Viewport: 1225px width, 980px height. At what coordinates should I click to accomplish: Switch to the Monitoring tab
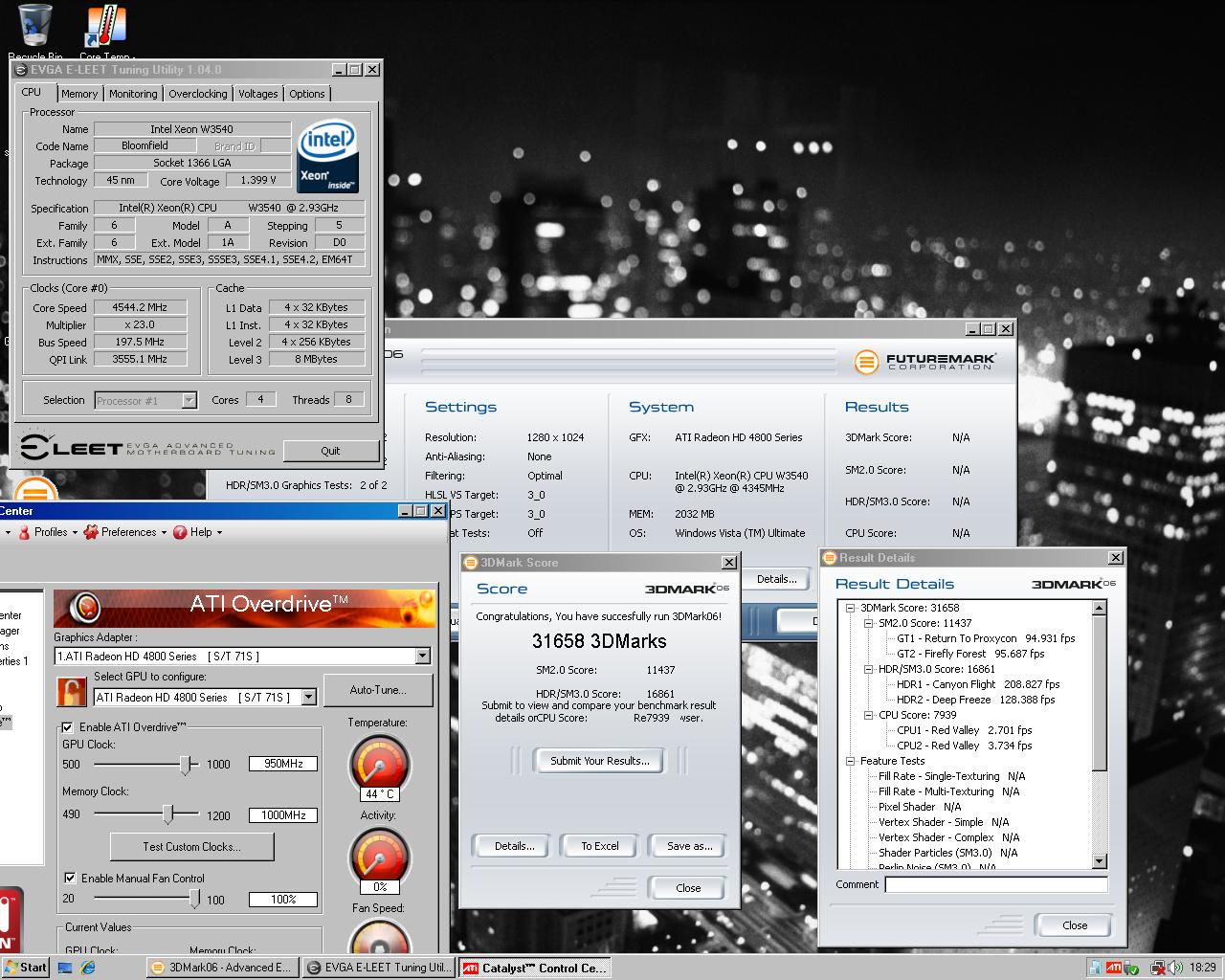pyautogui.click(x=133, y=94)
